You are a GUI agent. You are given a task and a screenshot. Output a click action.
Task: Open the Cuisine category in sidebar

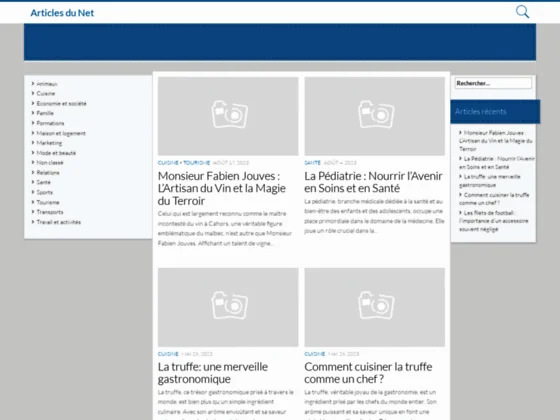click(x=46, y=94)
